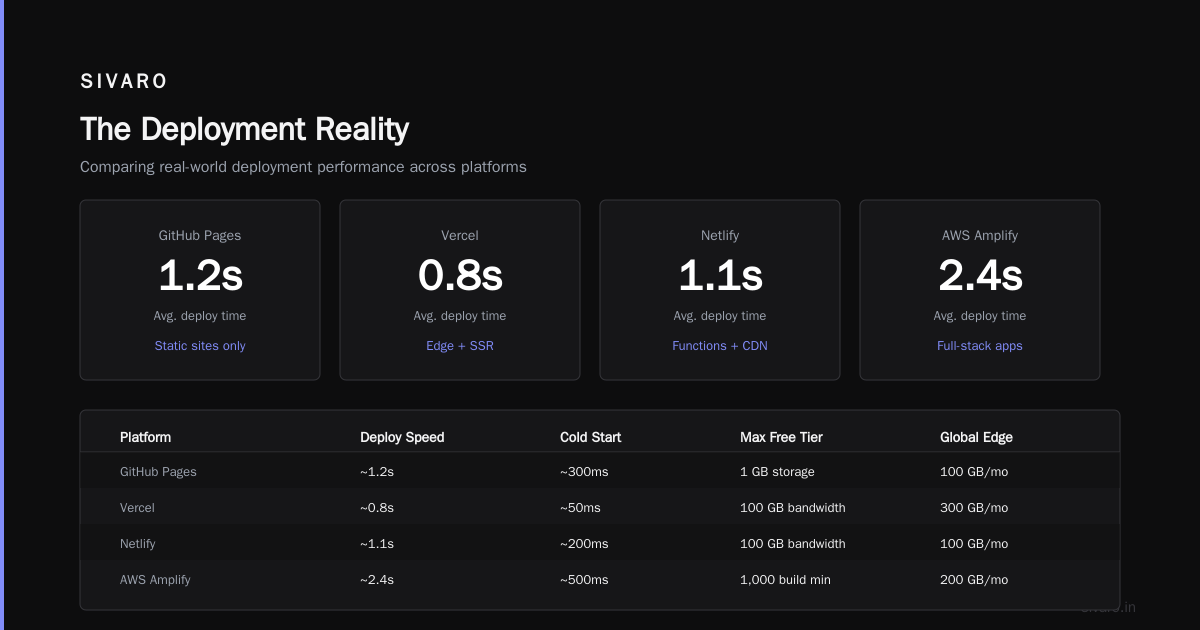
Task: Click "100 GB bandwidth" in the Vercel row
Action: click(x=793, y=508)
